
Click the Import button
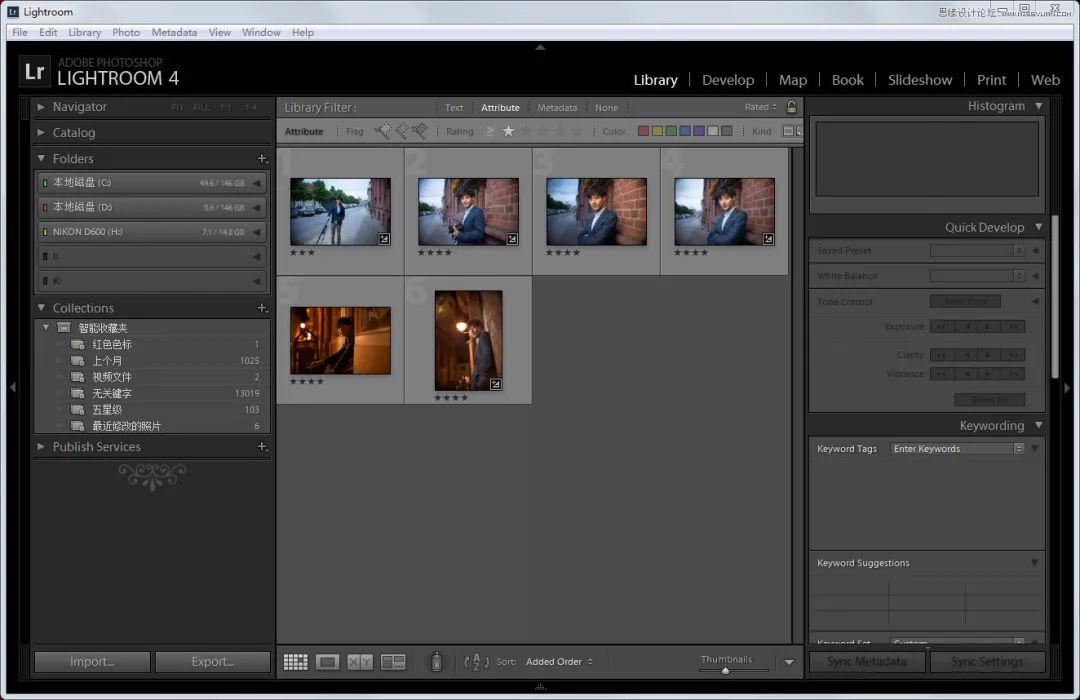[x=92, y=661]
